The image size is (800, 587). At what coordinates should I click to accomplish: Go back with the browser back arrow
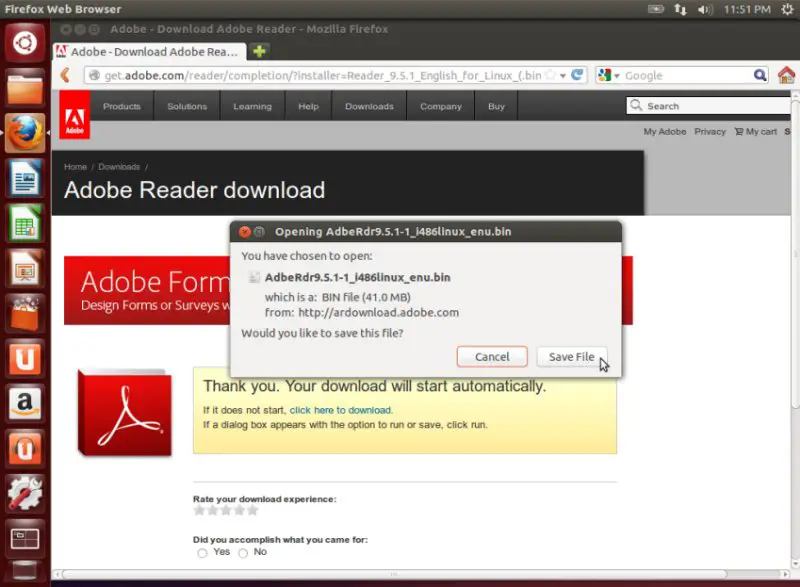click(x=65, y=75)
